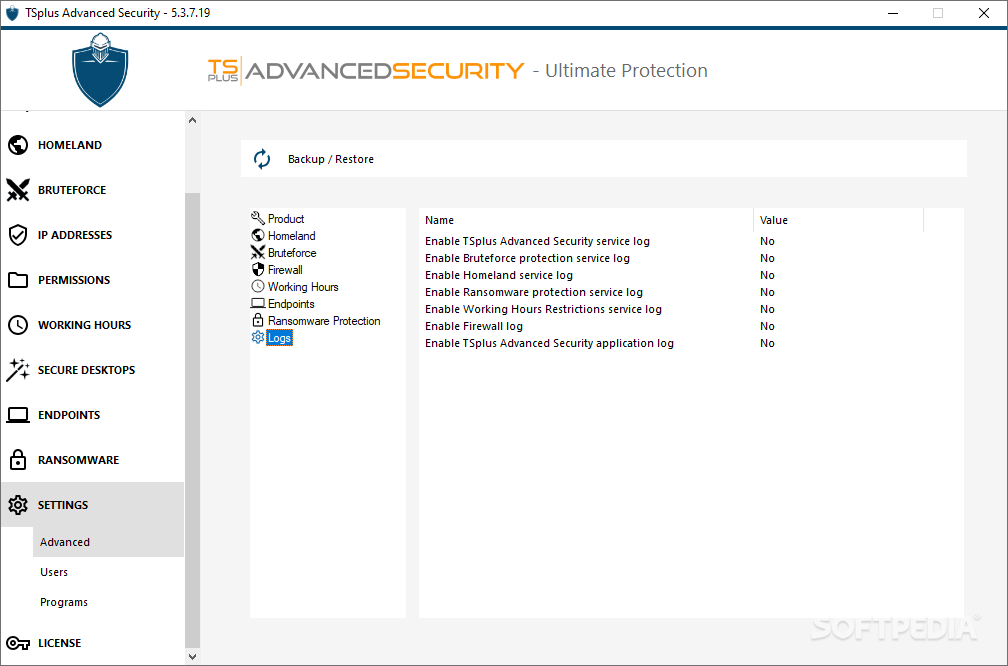
Task: Click the Working Hours clock icon in tree
Action: tap(258, 286)
